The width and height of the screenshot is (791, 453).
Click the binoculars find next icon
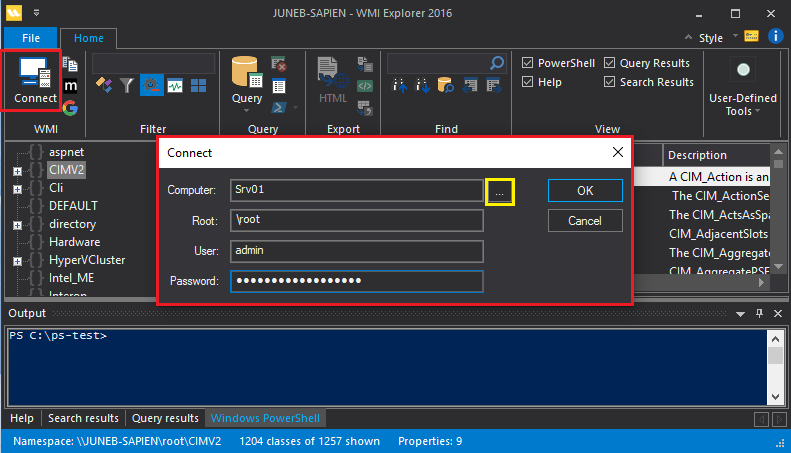pyautogui.click(x=422, y=86)
